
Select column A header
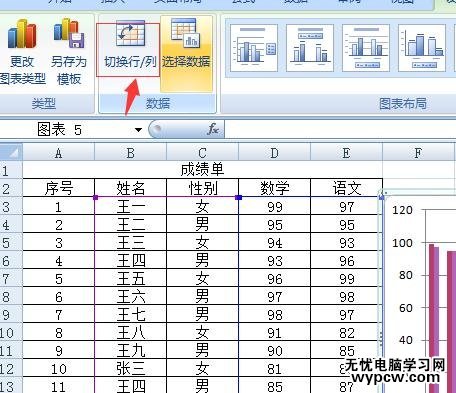[x=58, y=153]
